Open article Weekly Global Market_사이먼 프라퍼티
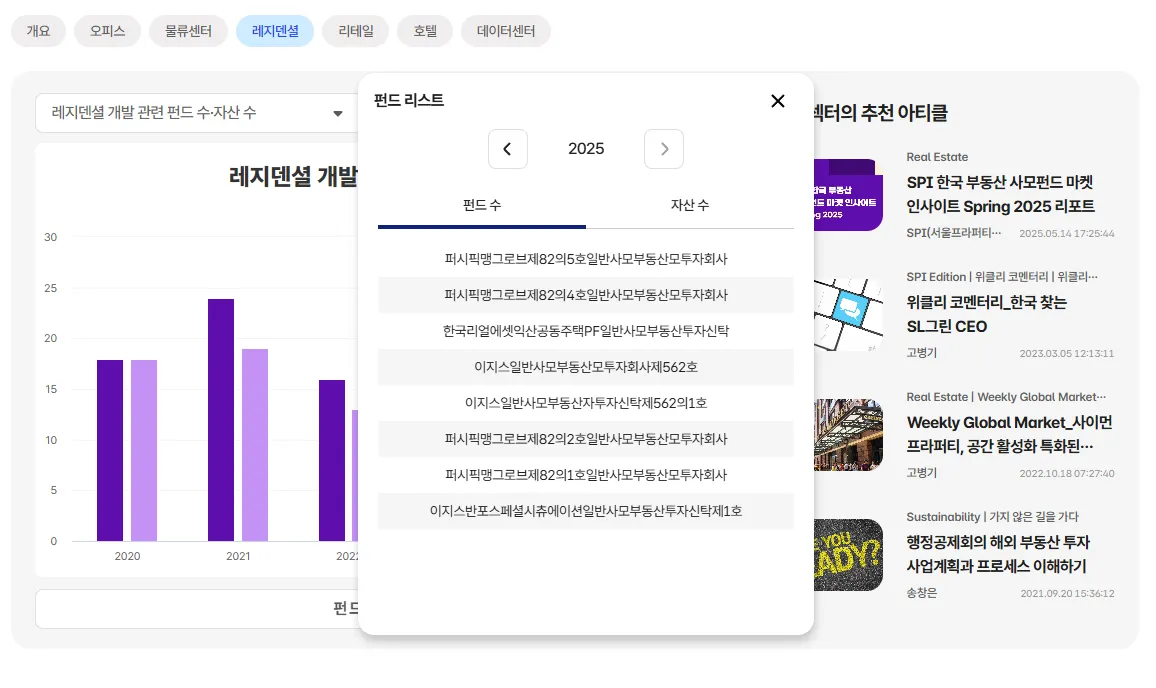 pyautogui.click(x=1009, y=434)
